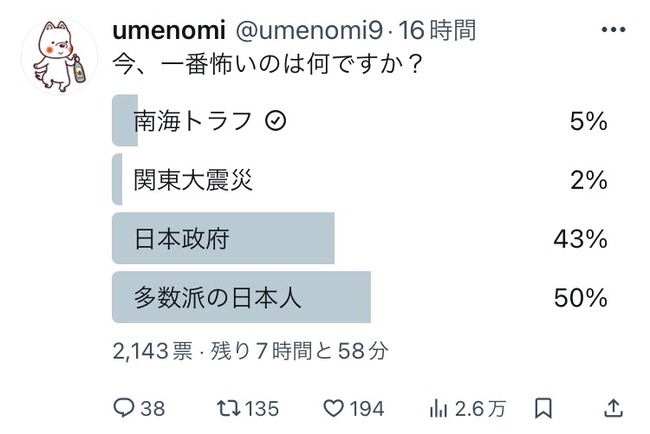Like the post with the heart icon
The image size is (650, 434).
pos(333,408)
